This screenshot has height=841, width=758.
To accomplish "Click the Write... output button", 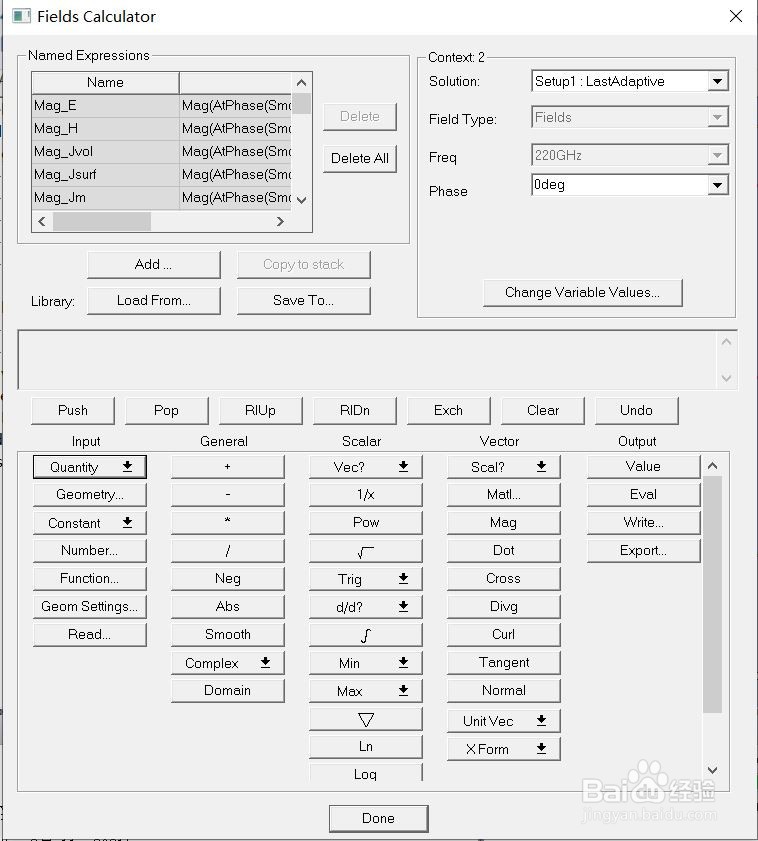I will pos(643,522).
